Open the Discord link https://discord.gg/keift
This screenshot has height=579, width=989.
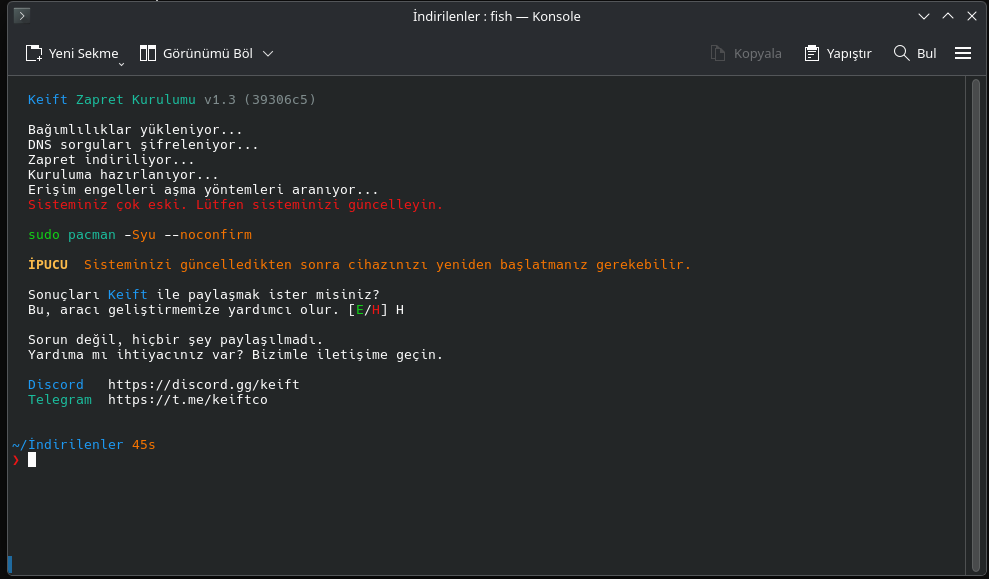204,385
